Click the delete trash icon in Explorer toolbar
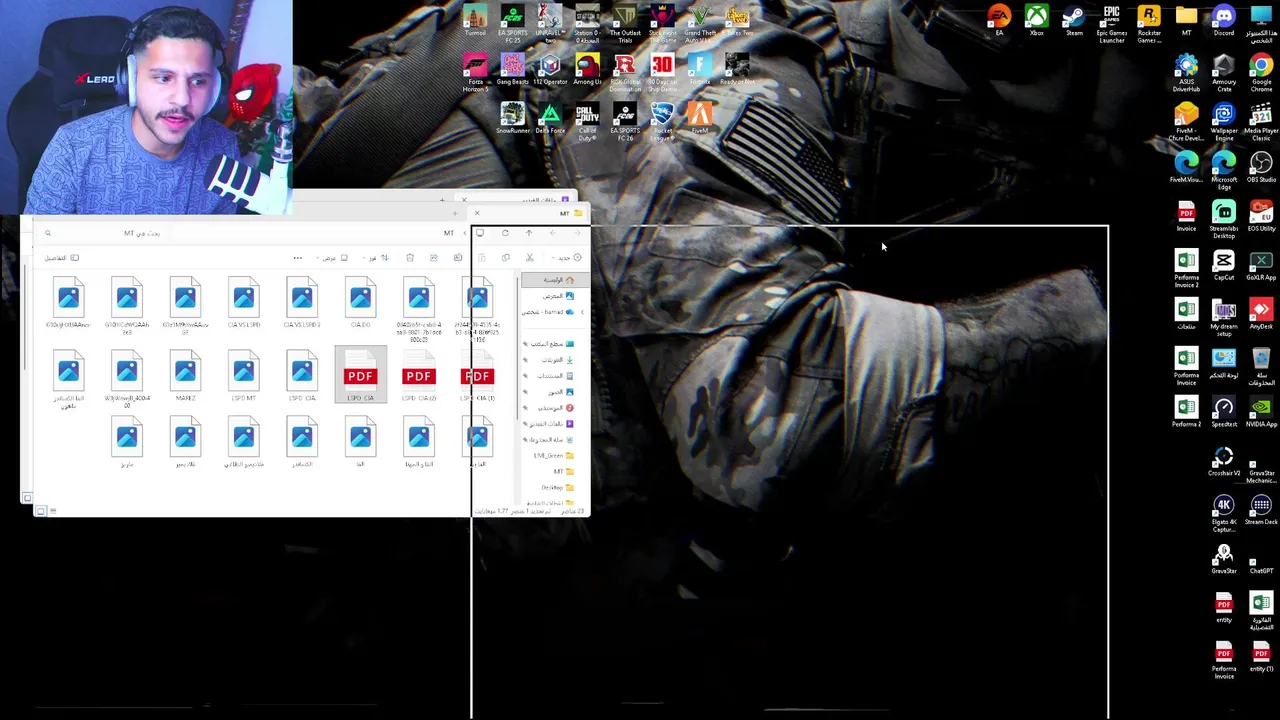1280x720 pixels. 410,258
